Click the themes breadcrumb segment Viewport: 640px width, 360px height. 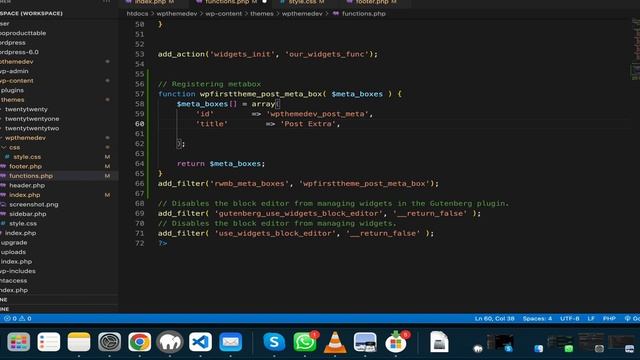[262, 13]
